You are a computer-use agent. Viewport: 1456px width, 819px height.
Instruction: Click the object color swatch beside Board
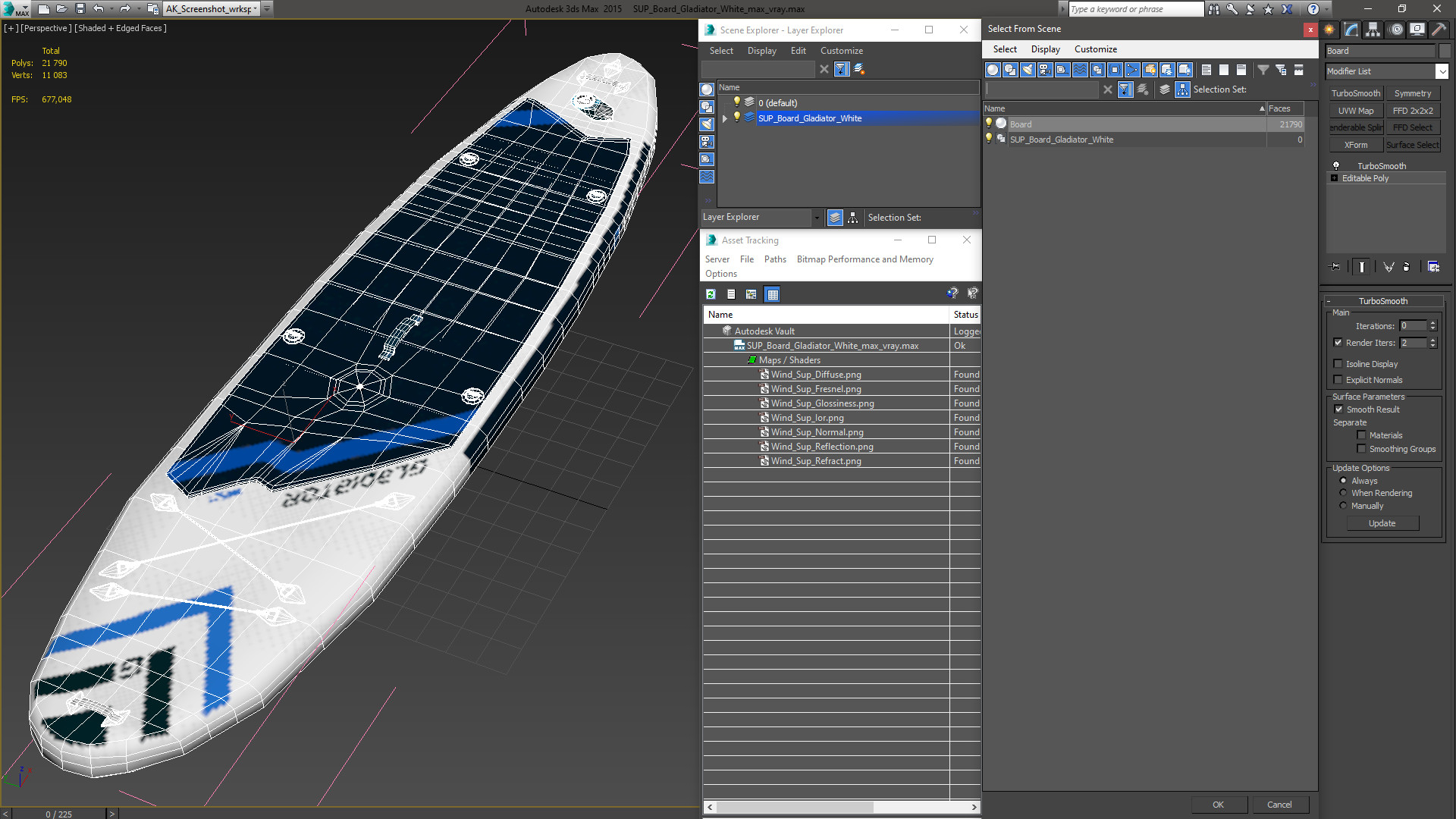[1445, 51]
